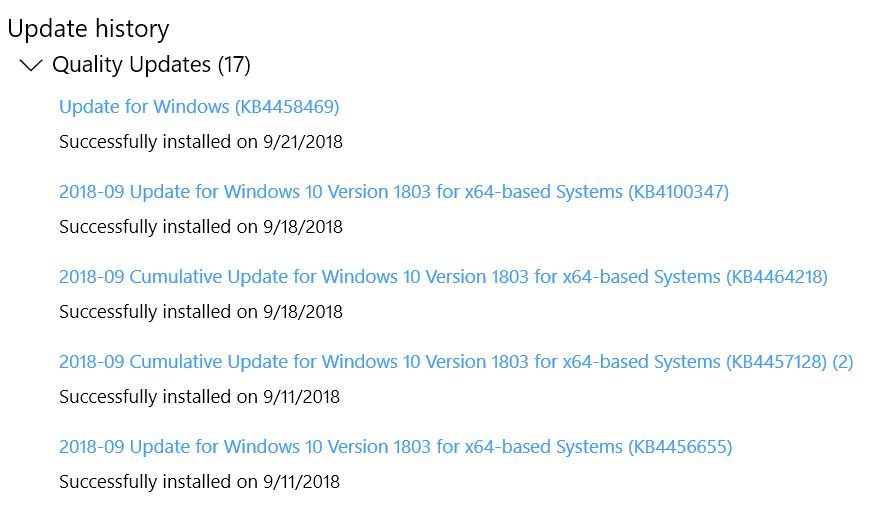Viewport: 885px width, 505px height.
Task: Click the Update history page heading
Action: pyautogui.click(x=88, y=29)
